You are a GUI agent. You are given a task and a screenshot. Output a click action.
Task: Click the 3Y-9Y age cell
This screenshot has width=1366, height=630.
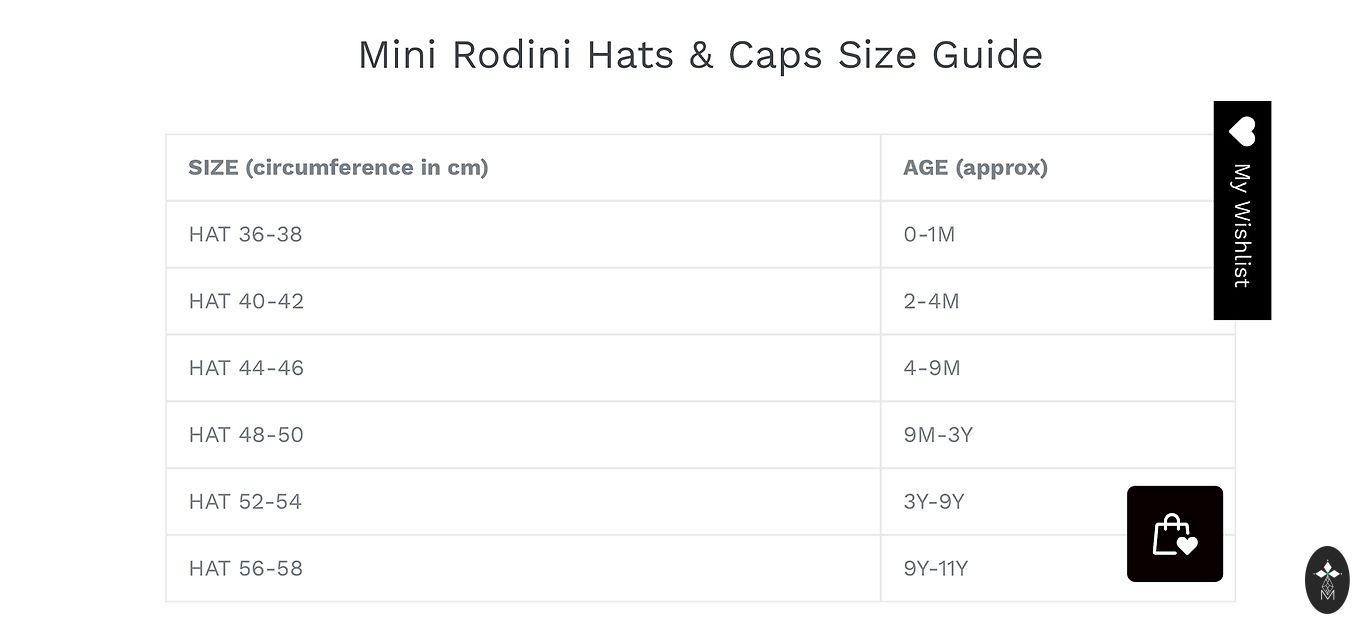coord(934,502)
